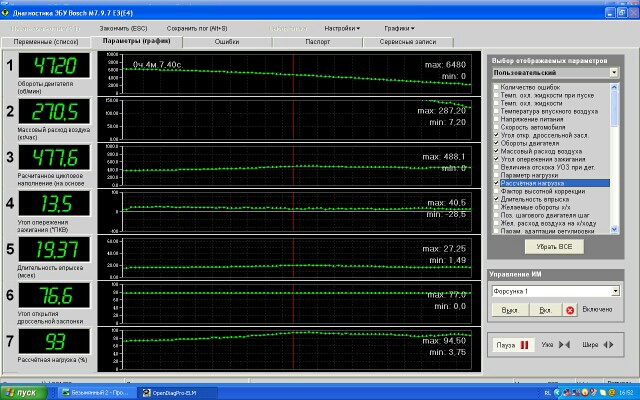640x400 pixels.
Task: Click the red stop icon beside Вкл.
Action: point(570,310)
